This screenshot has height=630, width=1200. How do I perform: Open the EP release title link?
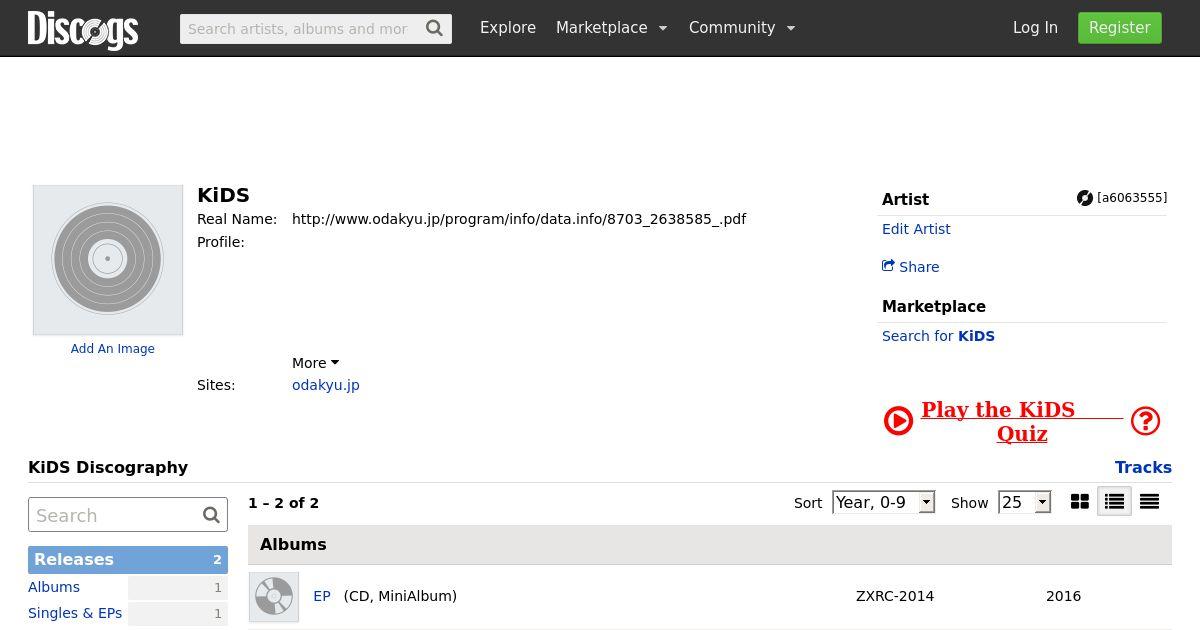[322, 596]
